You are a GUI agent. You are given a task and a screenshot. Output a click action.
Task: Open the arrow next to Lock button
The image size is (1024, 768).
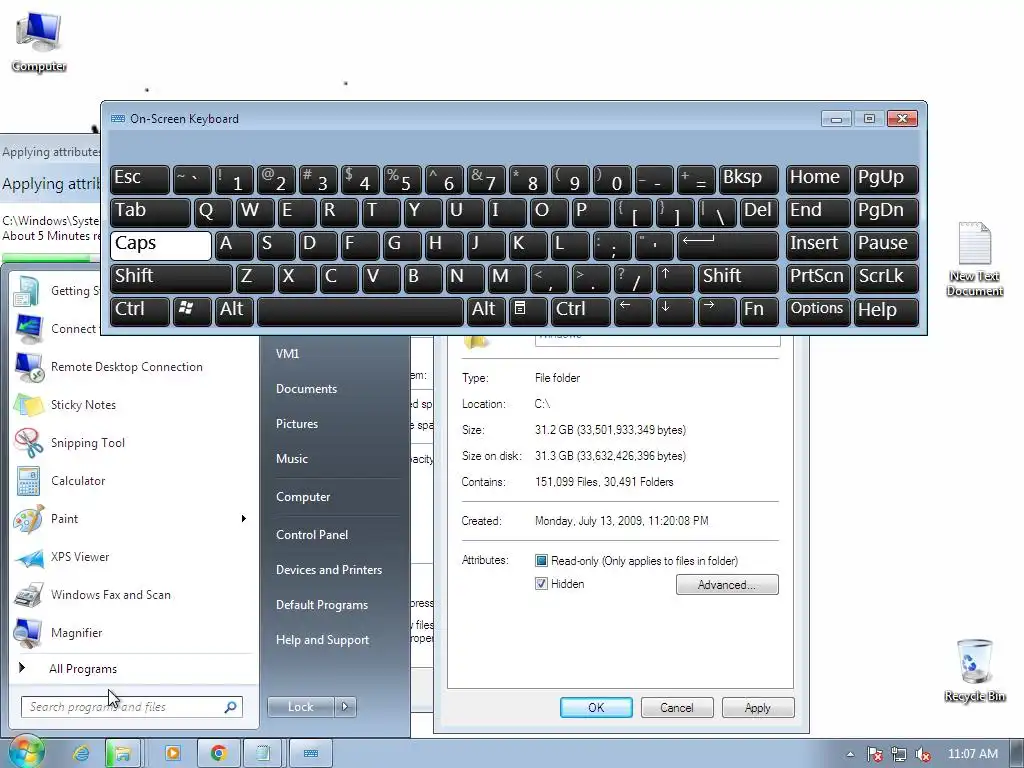tap(345, 707)
